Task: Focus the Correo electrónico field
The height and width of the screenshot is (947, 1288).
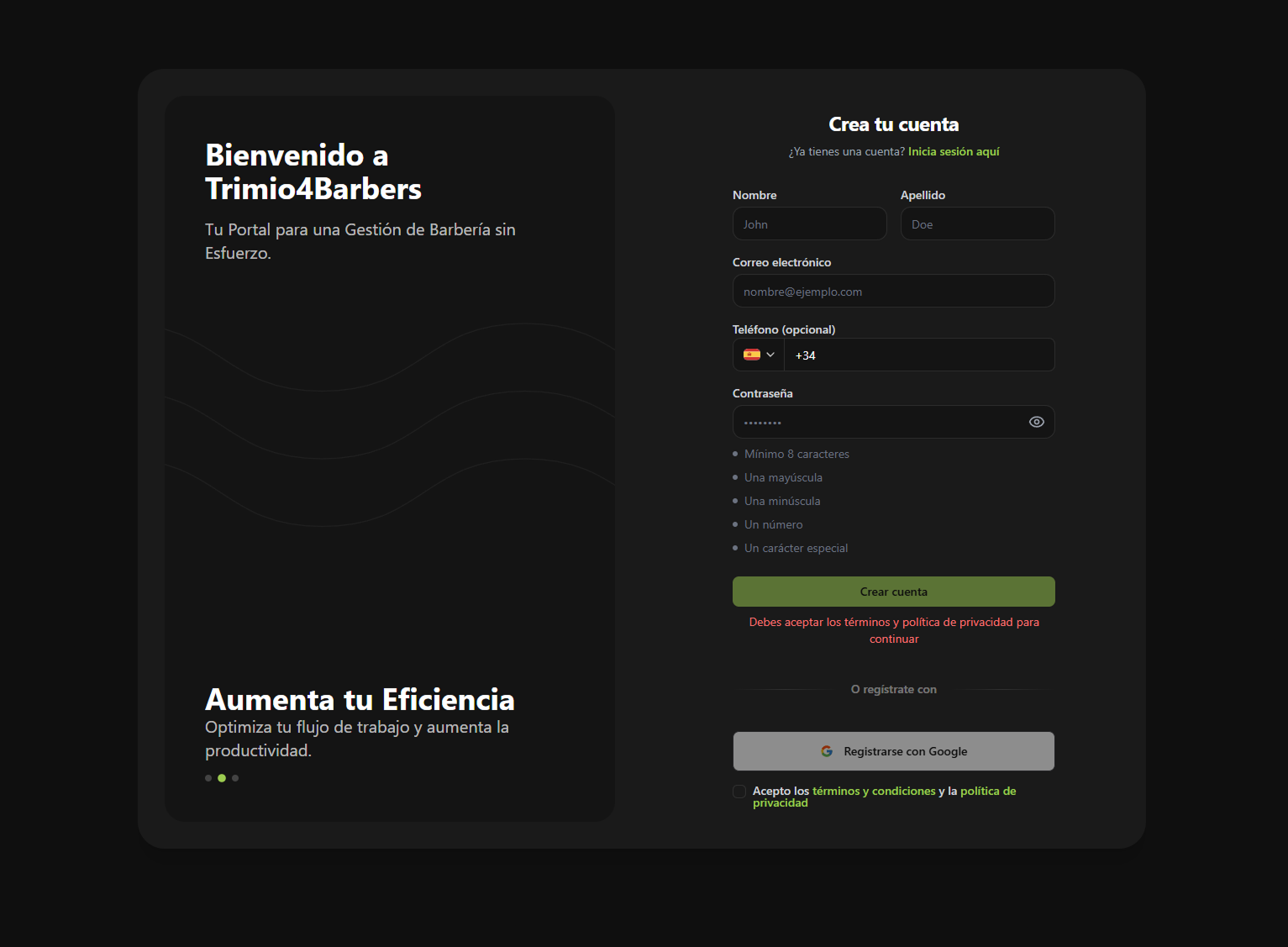Action: pos(893,291)
